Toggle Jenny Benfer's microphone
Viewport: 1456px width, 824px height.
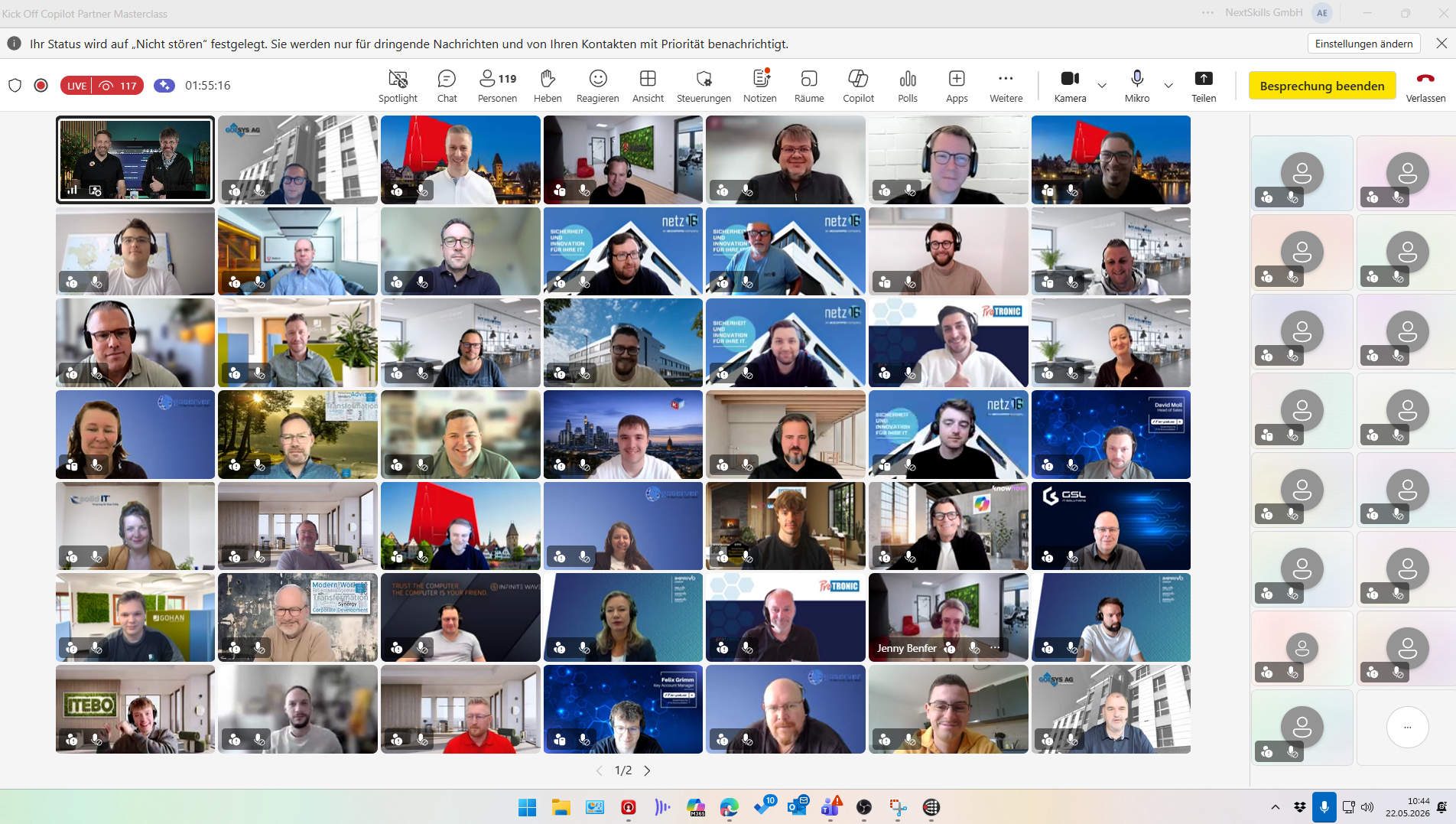(x=973, y=648)
